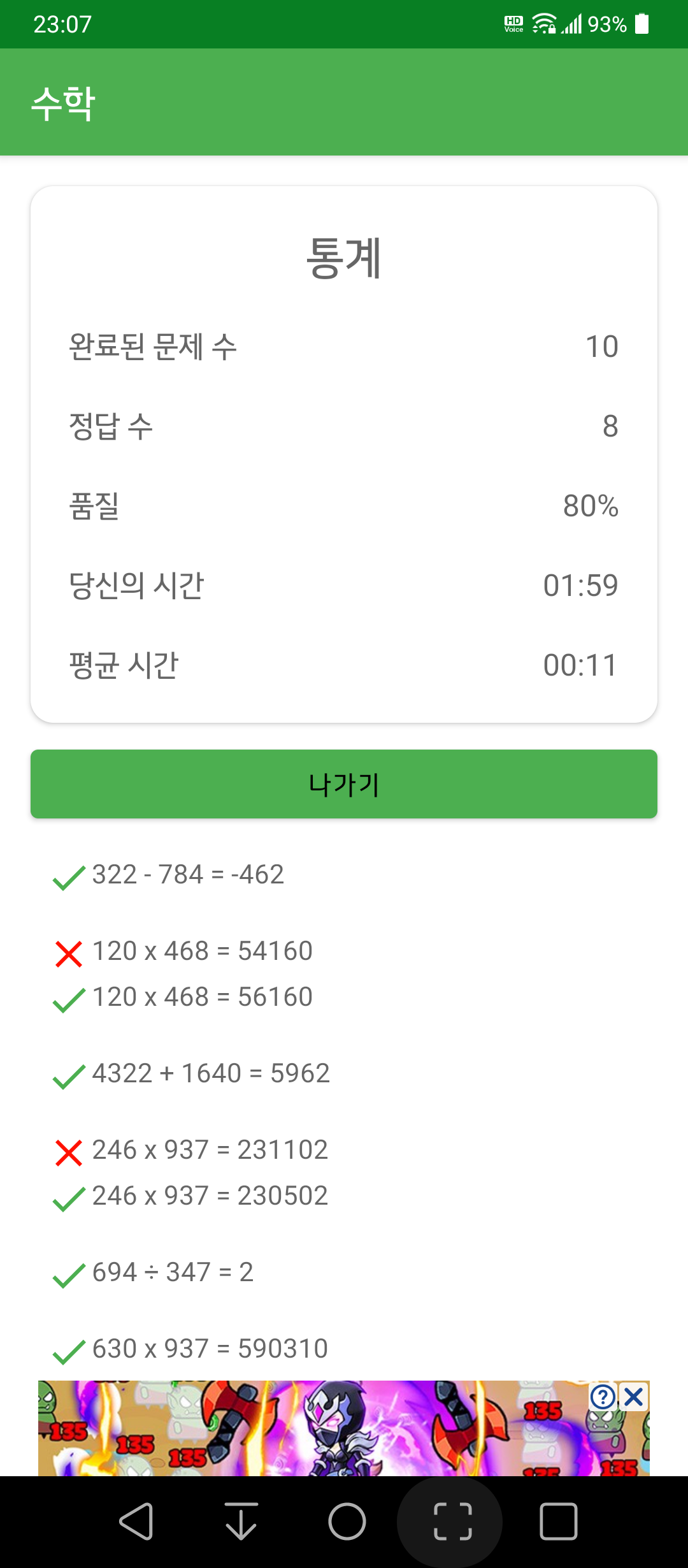
Task: Tap the download arrow navigation icon
Action: tap(241, 1521)
